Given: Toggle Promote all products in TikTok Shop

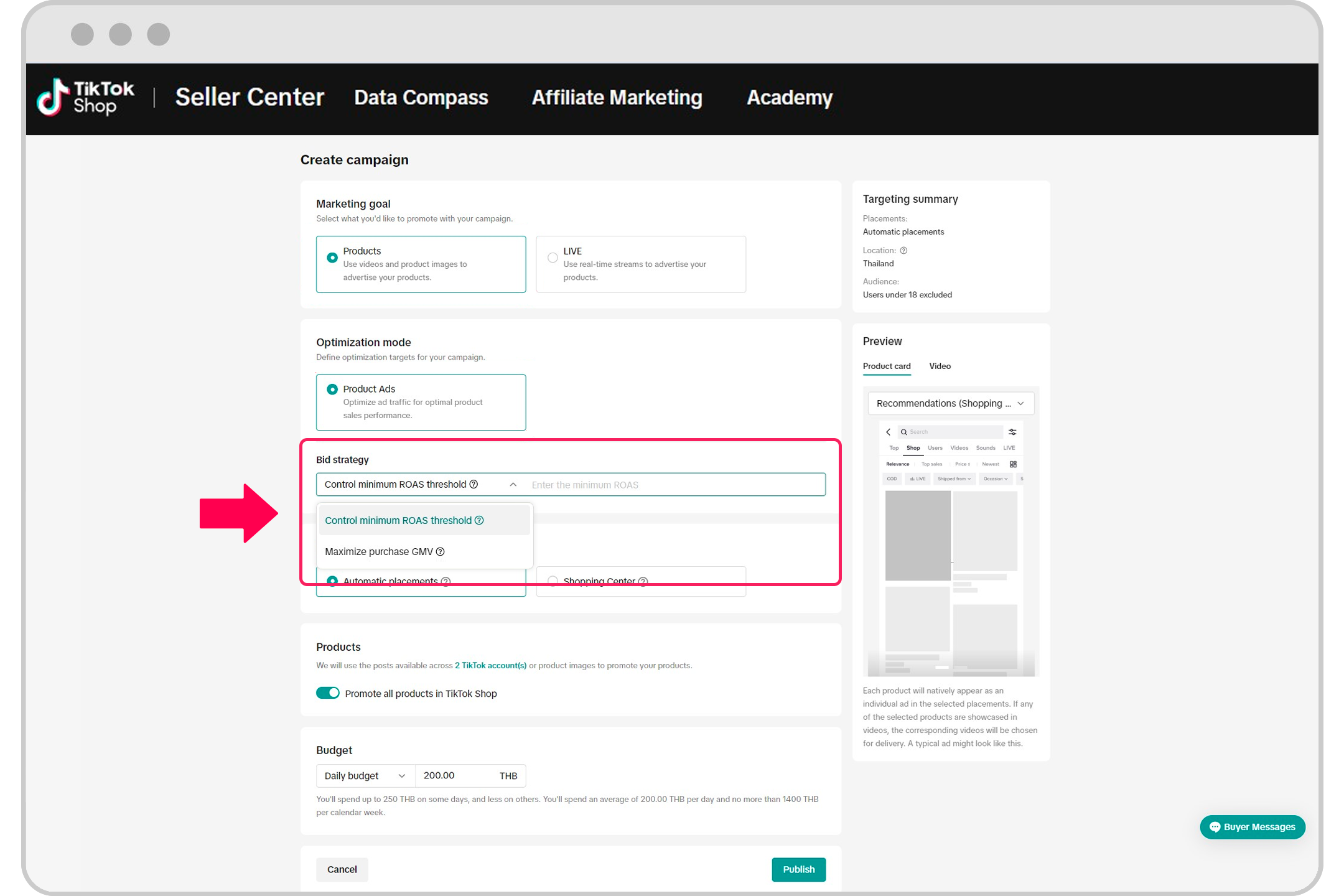Looking at the screenshot, I should click(x=328, y=693).
